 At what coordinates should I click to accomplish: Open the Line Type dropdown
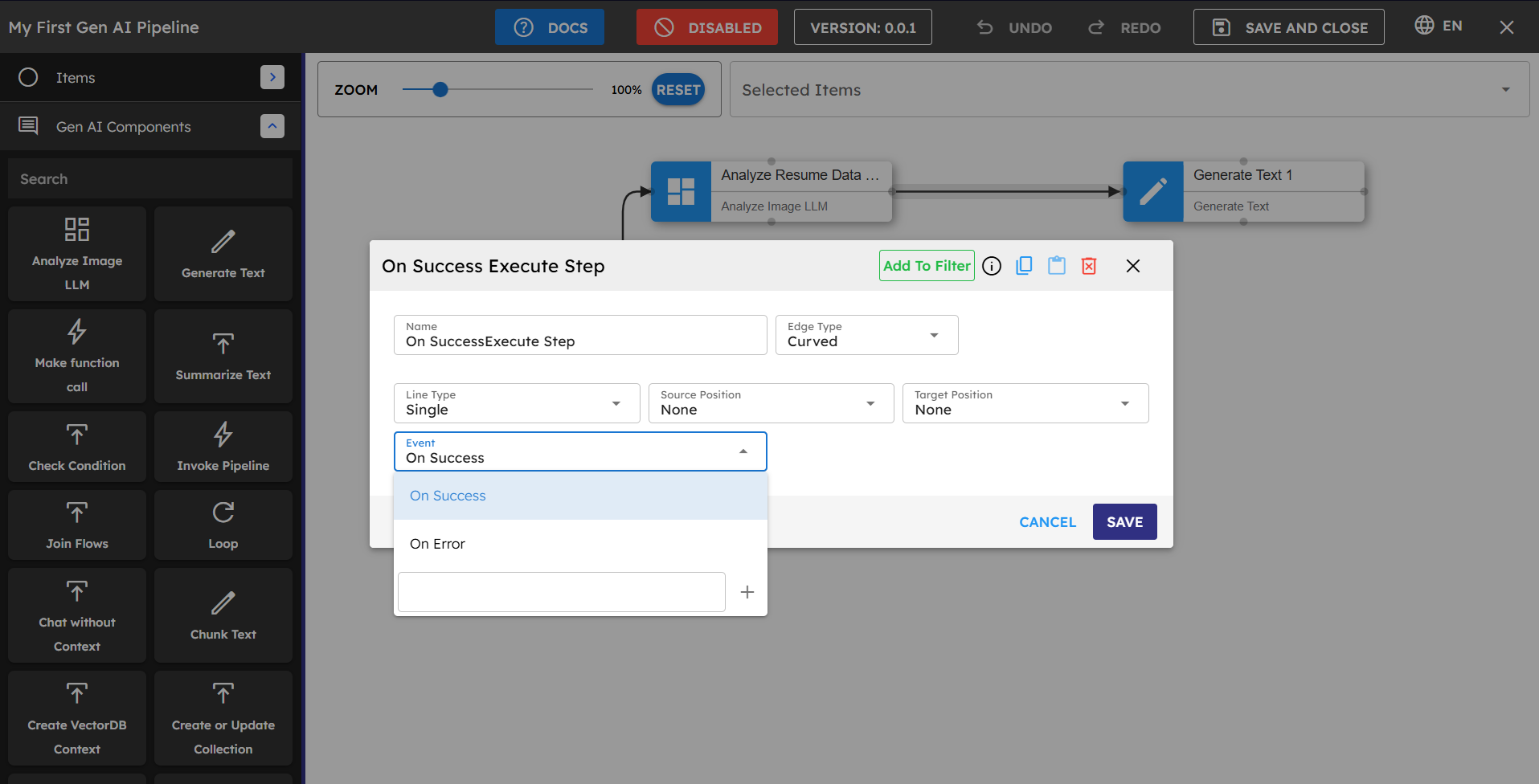click(x=516, y=403)
